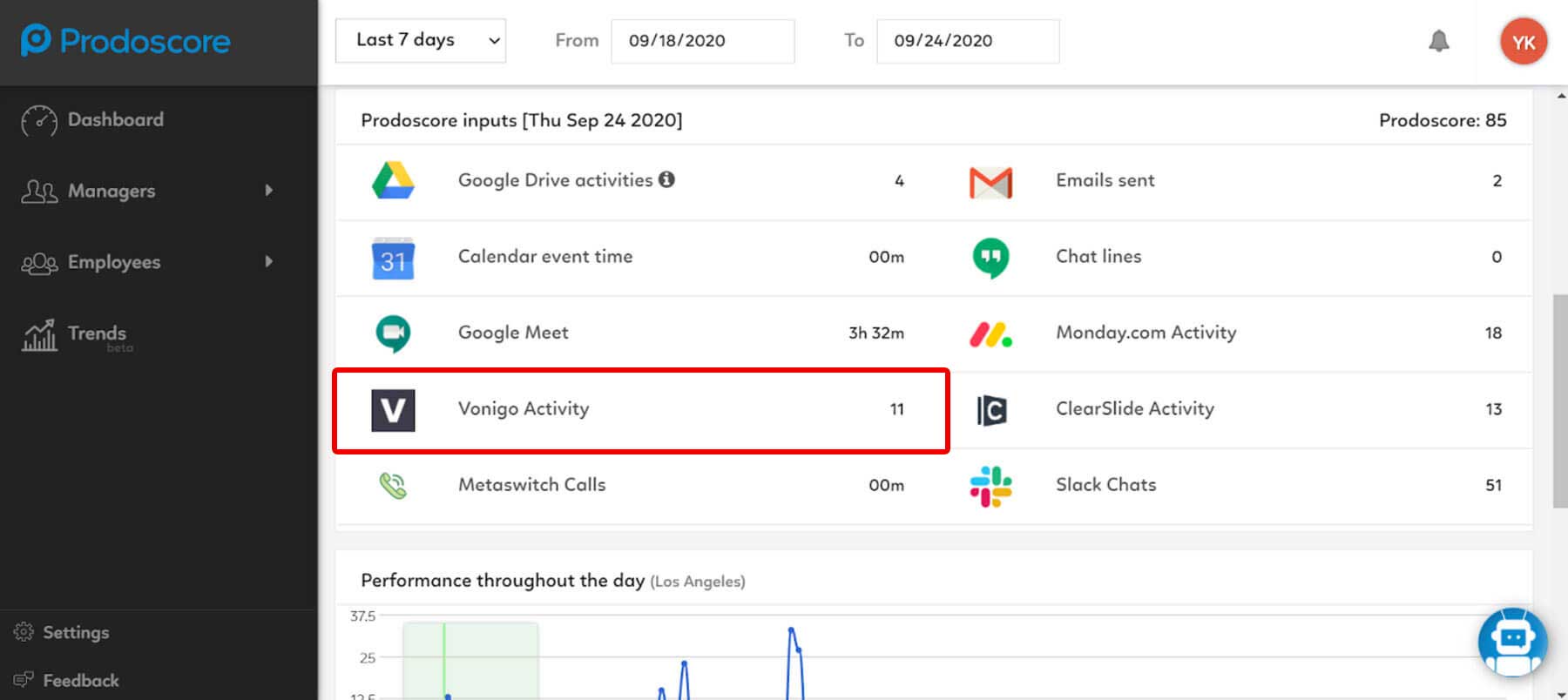This screenshot has width=1568, height=700.
Task: Open the chatbot robot assistant
Action: coord(1513,643)
